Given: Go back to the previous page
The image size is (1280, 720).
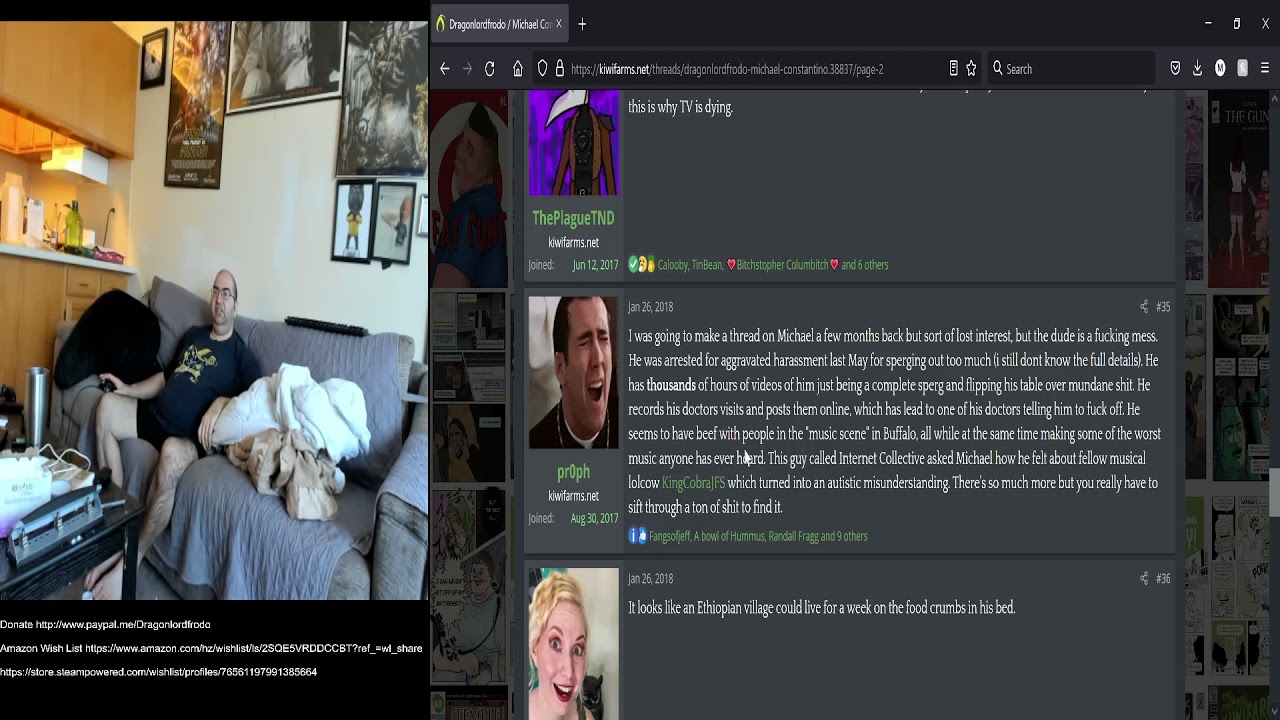Looking at the screenshot, I should click(x=445, y=69).
